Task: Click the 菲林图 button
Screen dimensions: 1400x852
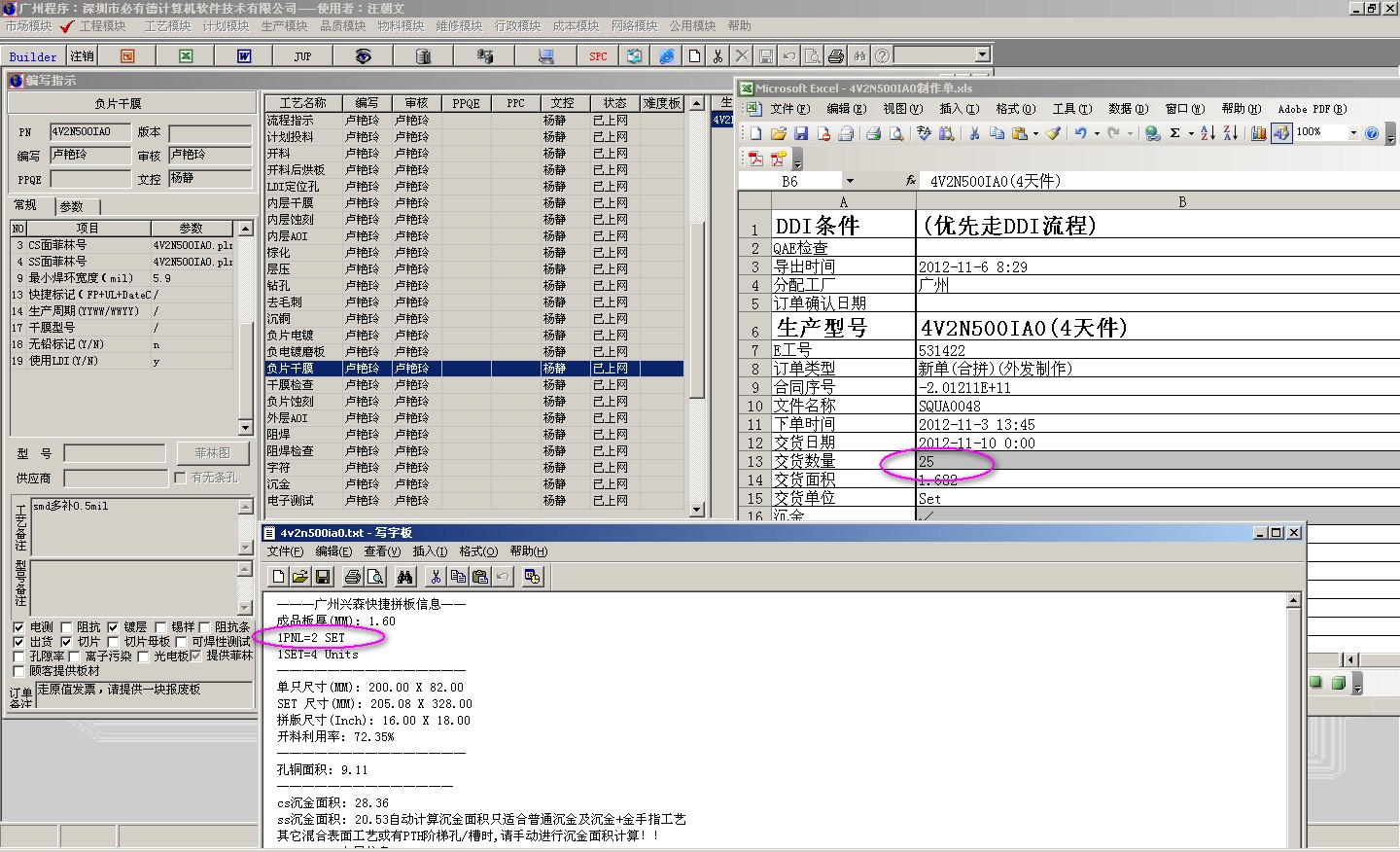Action: click(212, 453)
